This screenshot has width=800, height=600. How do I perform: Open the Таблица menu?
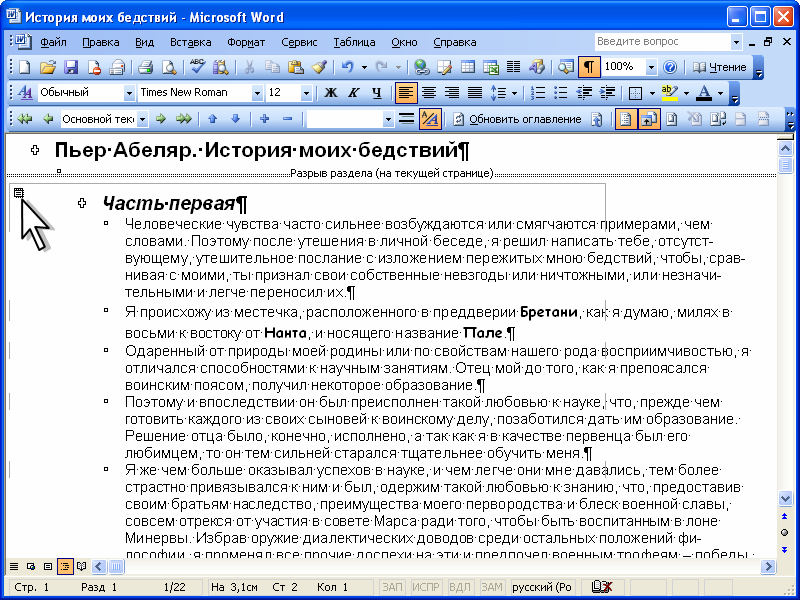click(355, 42)
